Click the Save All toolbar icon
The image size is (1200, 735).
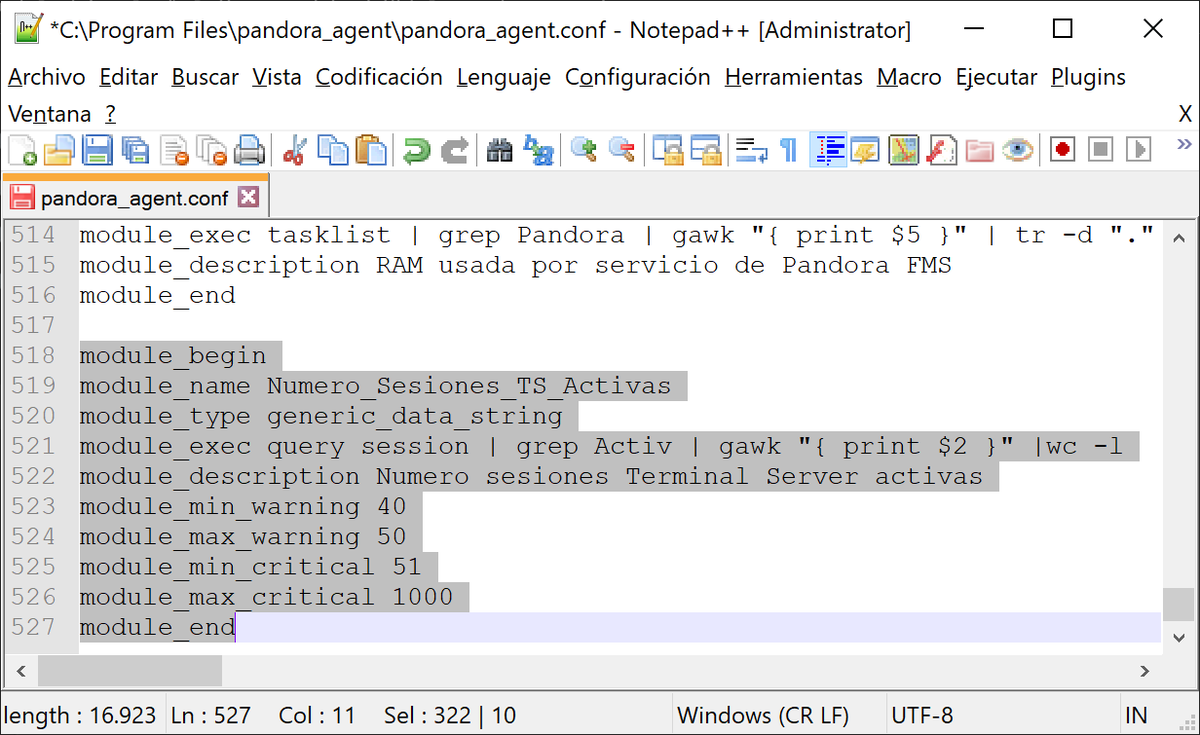click(x=135, y=150)
